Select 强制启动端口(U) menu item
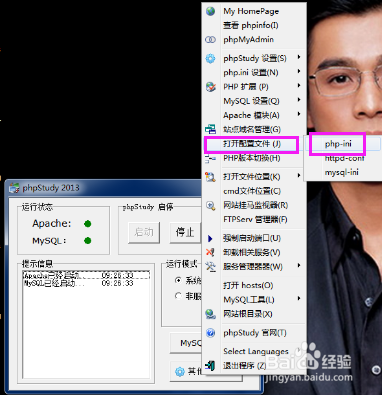 pos(255,238)
